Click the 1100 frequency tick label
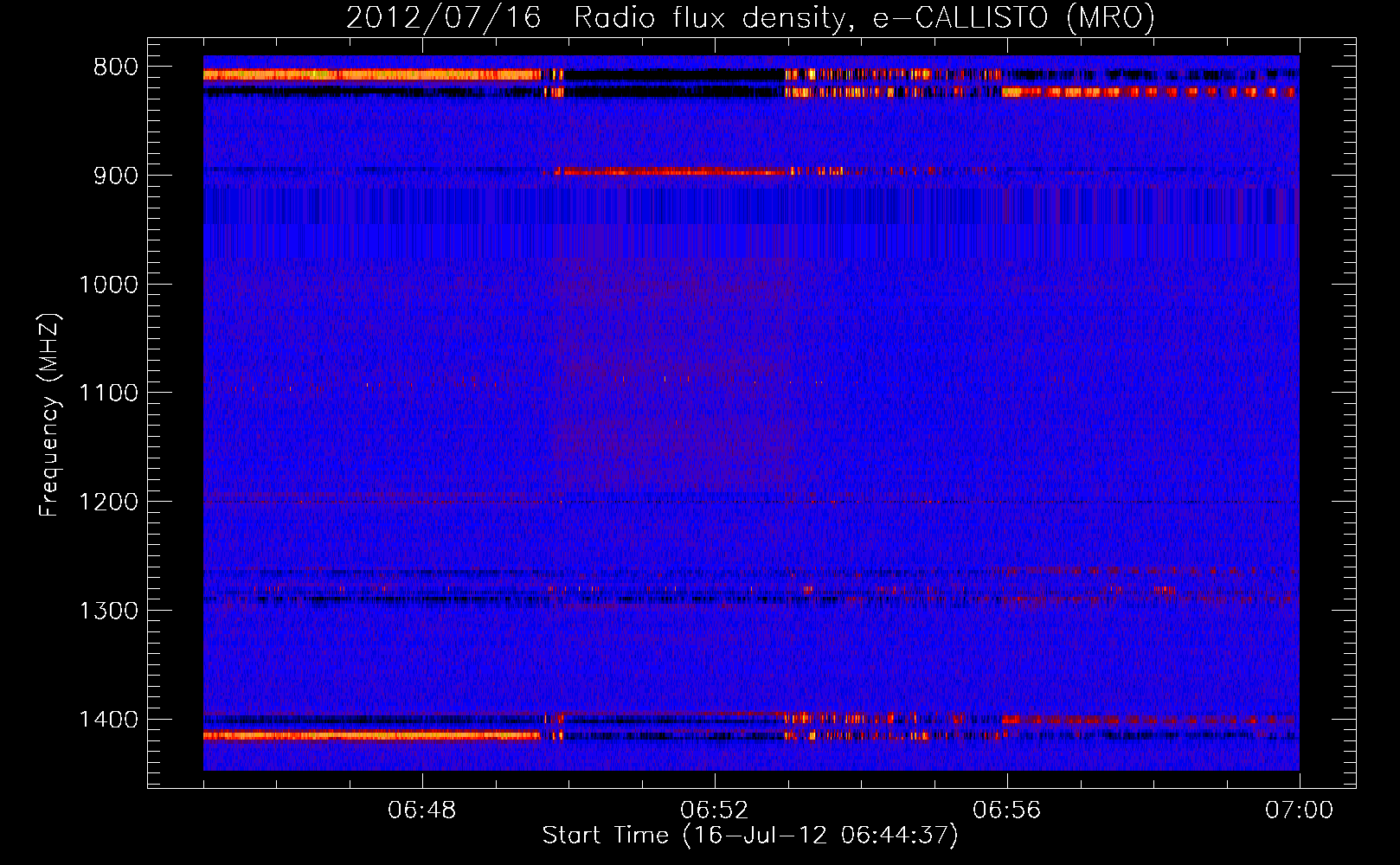 108,394
